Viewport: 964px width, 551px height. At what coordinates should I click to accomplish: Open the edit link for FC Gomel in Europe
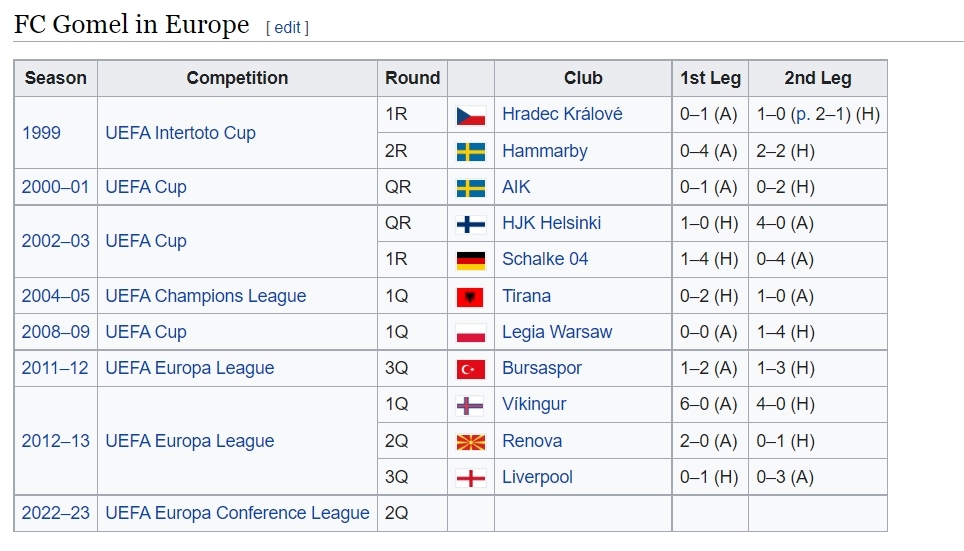pos(287,28)
